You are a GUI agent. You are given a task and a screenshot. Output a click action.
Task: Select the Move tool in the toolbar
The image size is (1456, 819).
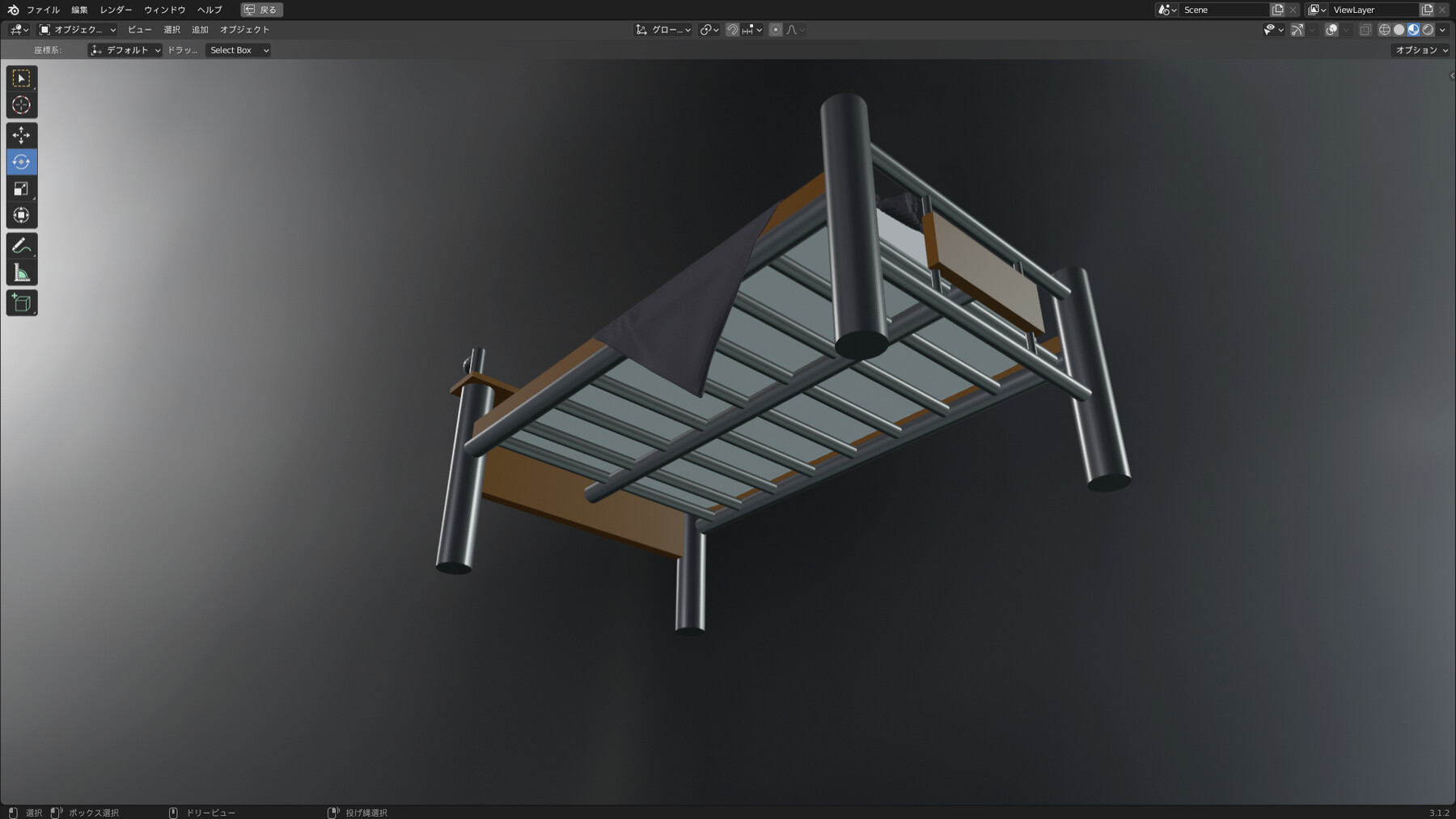22,134
